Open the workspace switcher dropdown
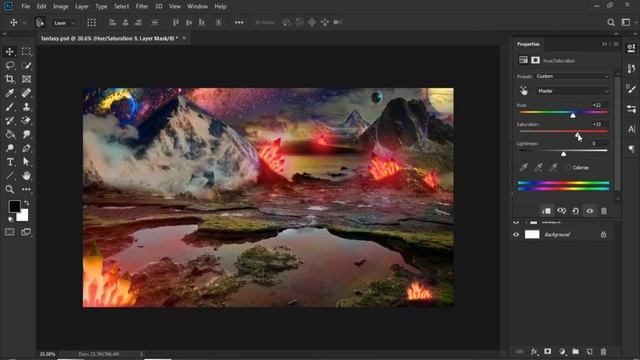This screenshot has height=360, width=640. 626,22
